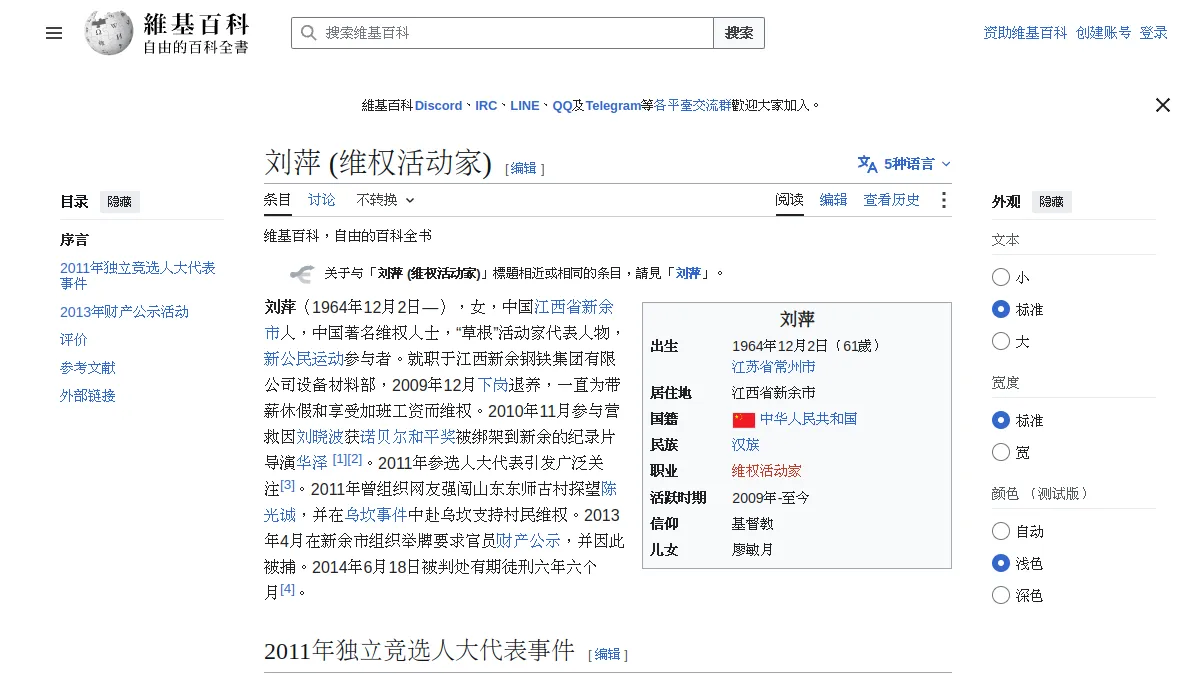Click the 搜索 search button
The height and width of the screenshot is (675, 1200).
pyautogui.click(x=739, y=33)
